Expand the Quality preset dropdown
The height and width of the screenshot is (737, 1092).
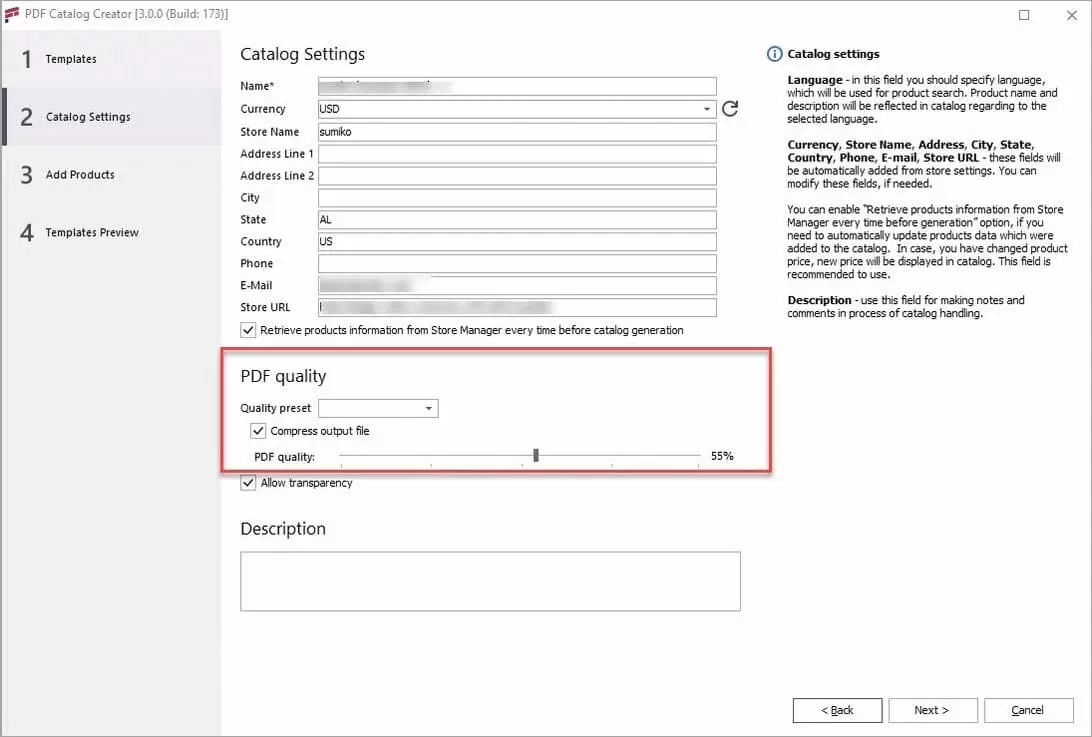tap(428, 409)
